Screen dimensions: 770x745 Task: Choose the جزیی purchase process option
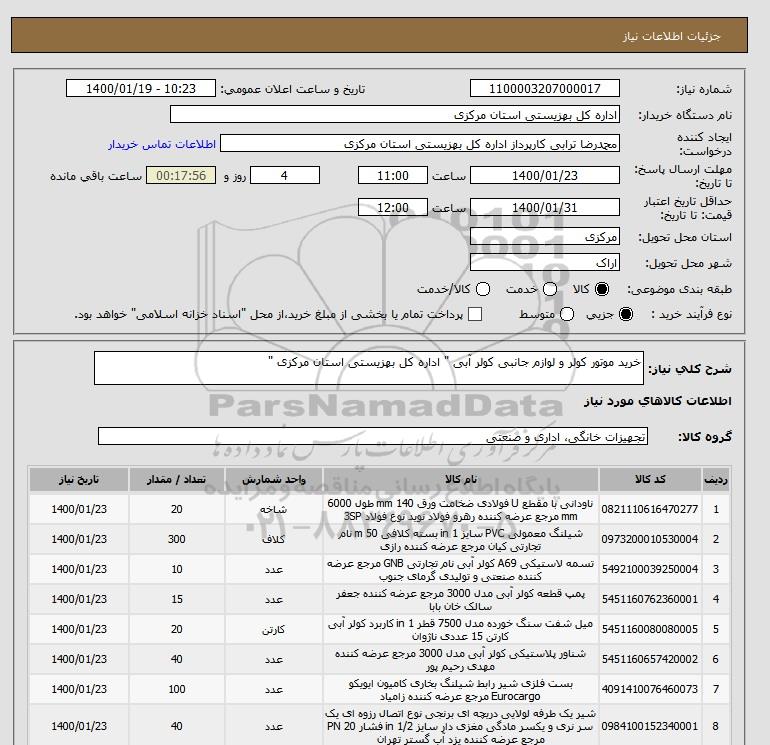click(626, 314)
